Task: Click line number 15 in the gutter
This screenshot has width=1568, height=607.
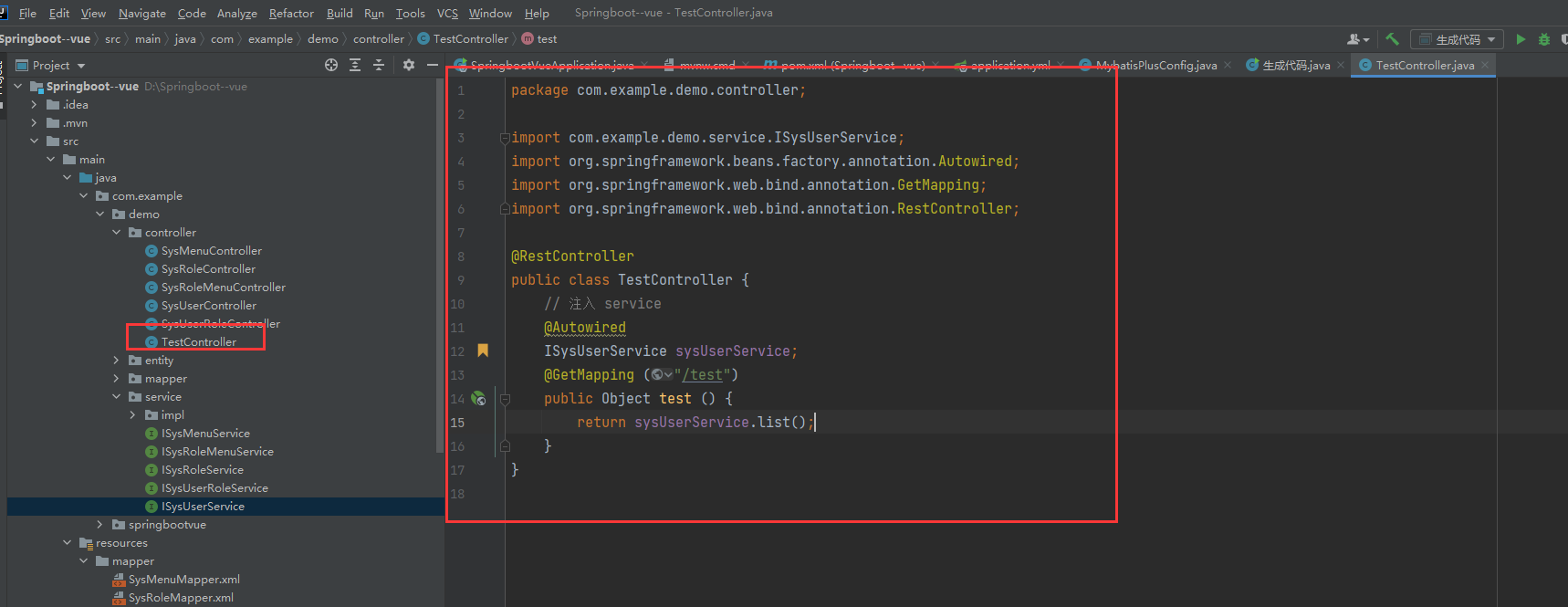Action: coord(457,423)
